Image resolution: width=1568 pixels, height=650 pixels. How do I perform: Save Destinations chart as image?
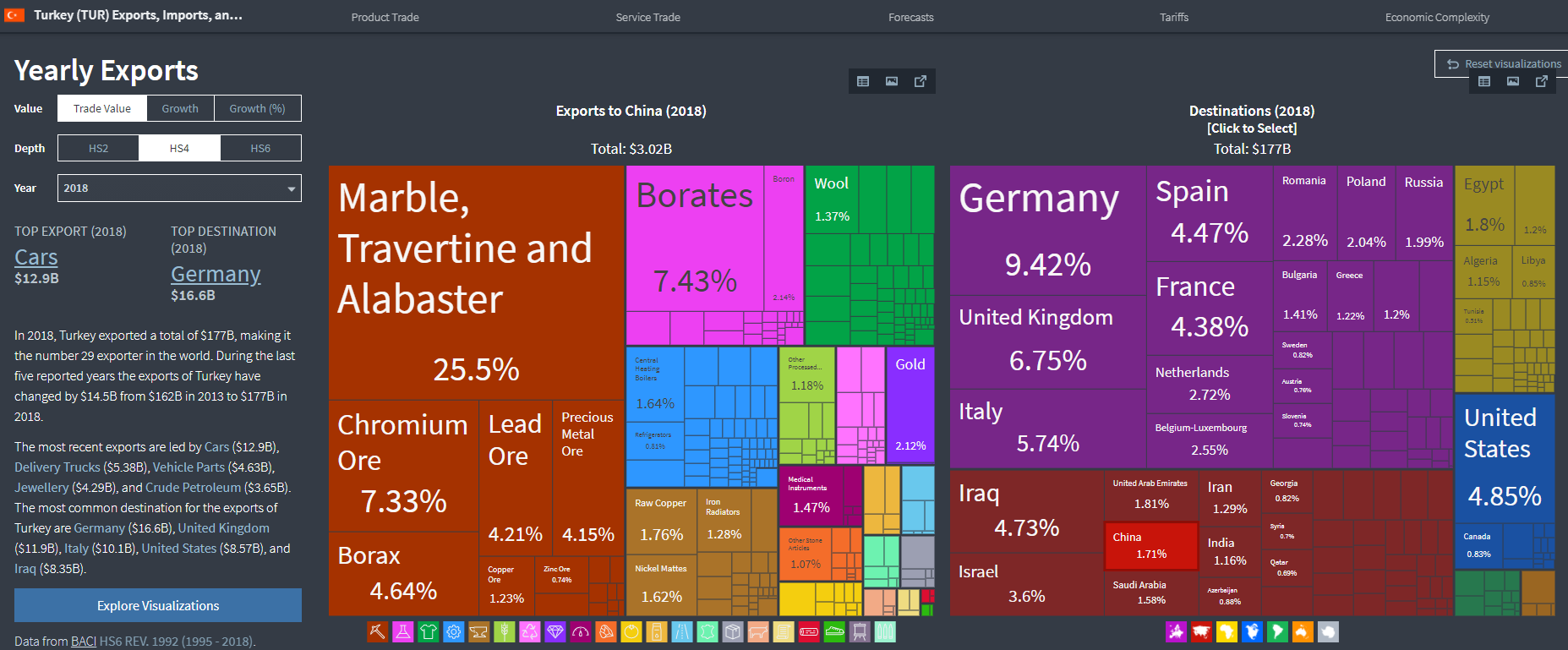[x=1513, y=81]
